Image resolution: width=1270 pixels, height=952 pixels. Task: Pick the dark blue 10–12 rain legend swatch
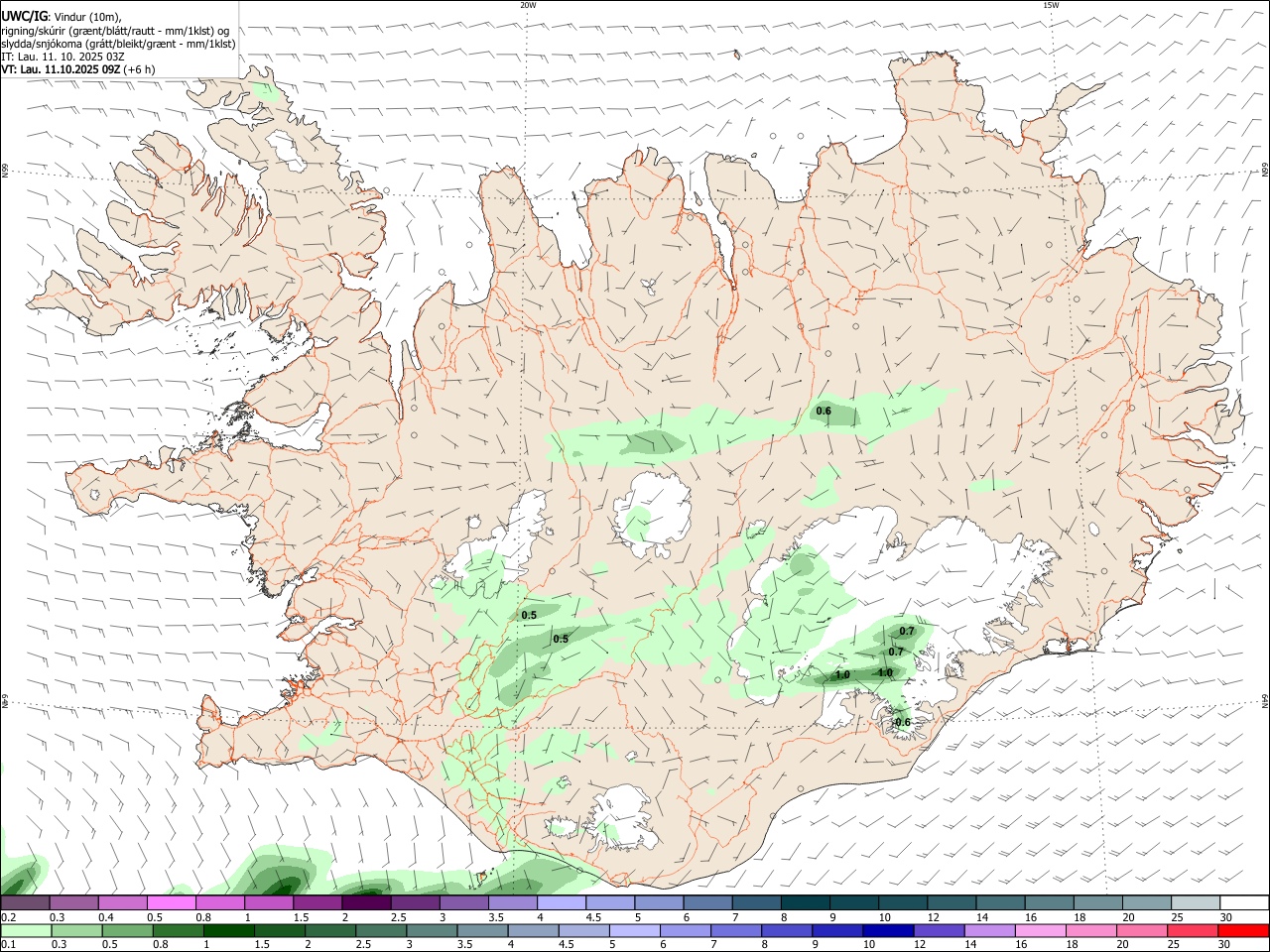pos(888,931)
